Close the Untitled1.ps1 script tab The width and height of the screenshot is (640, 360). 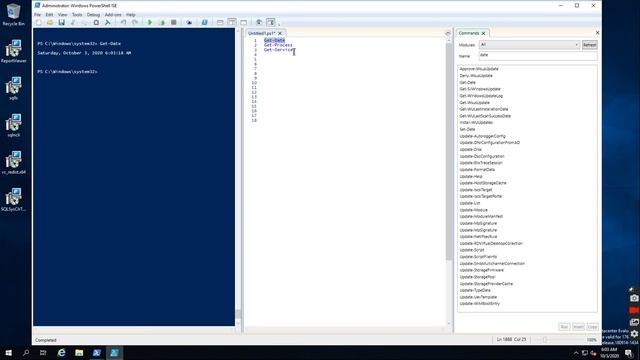280,33
